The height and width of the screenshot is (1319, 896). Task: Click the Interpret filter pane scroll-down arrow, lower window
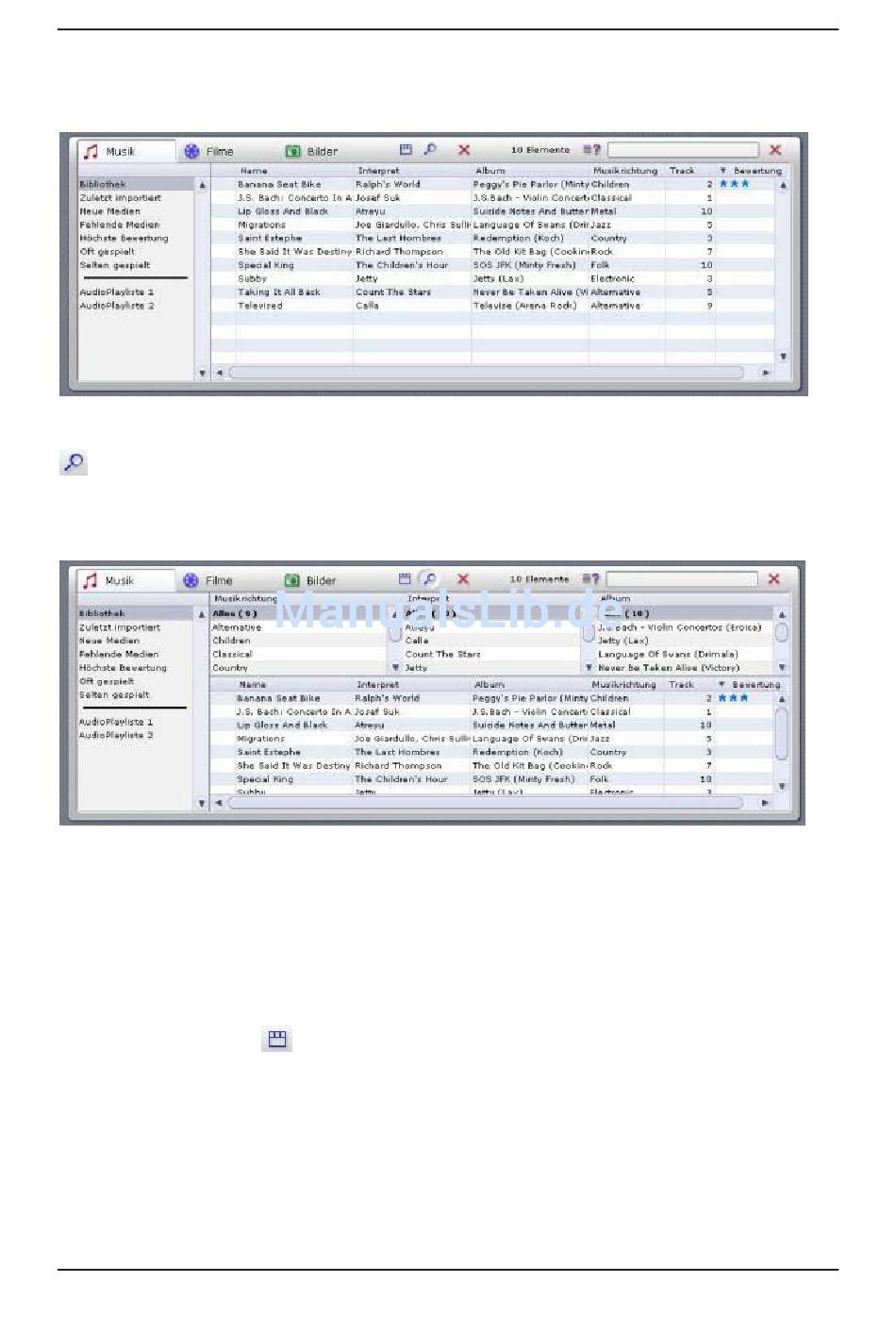(589, 668)
